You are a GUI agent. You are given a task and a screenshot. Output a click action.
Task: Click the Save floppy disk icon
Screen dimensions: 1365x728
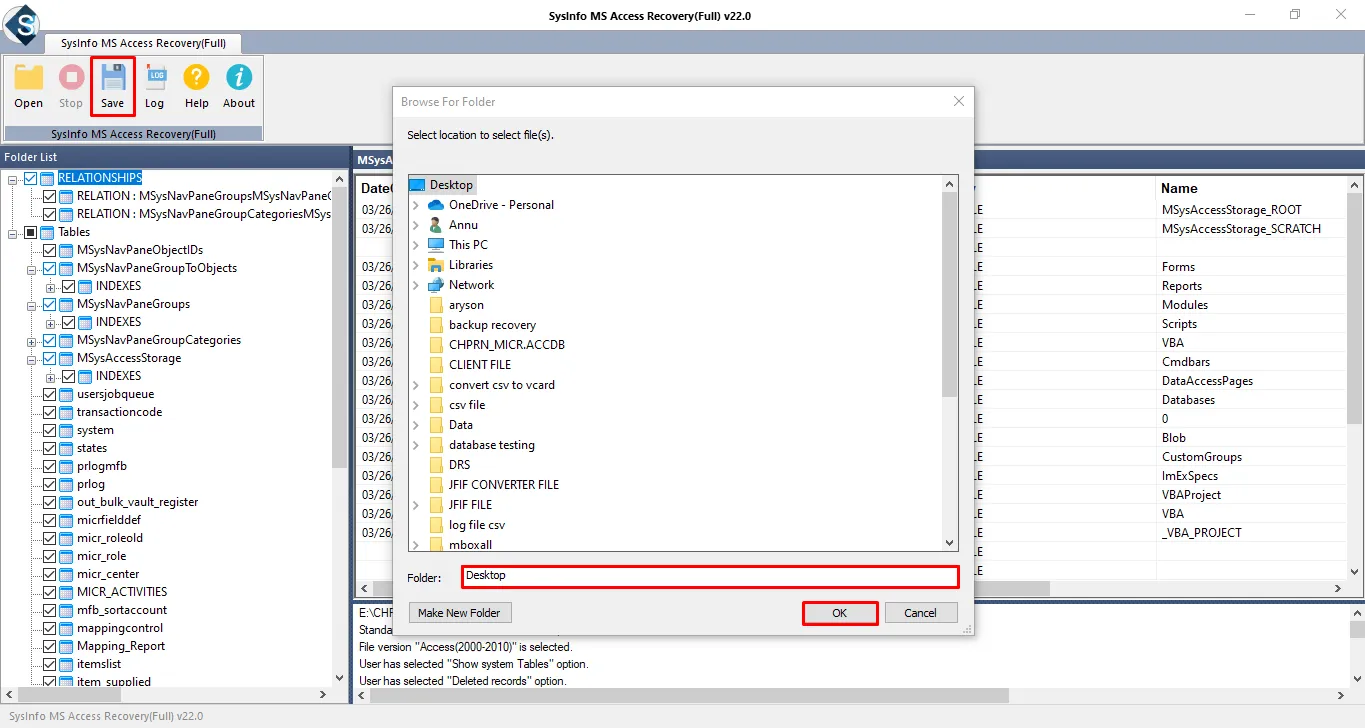[113, 77]
